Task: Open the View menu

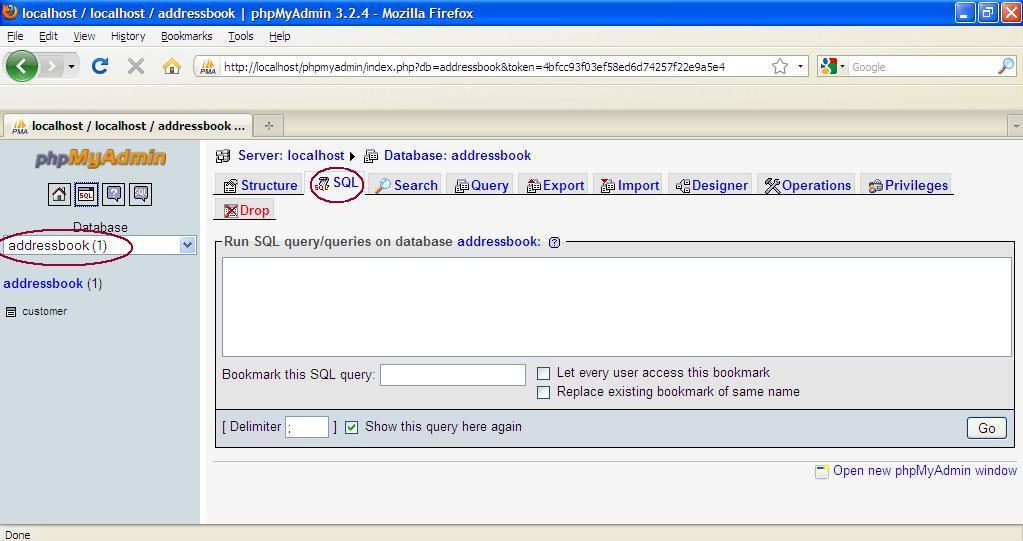Action: (x=84, y=37)
